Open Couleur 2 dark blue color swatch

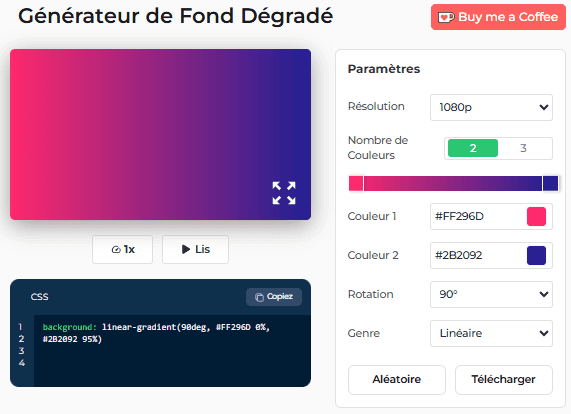click(x=536, y=255)
